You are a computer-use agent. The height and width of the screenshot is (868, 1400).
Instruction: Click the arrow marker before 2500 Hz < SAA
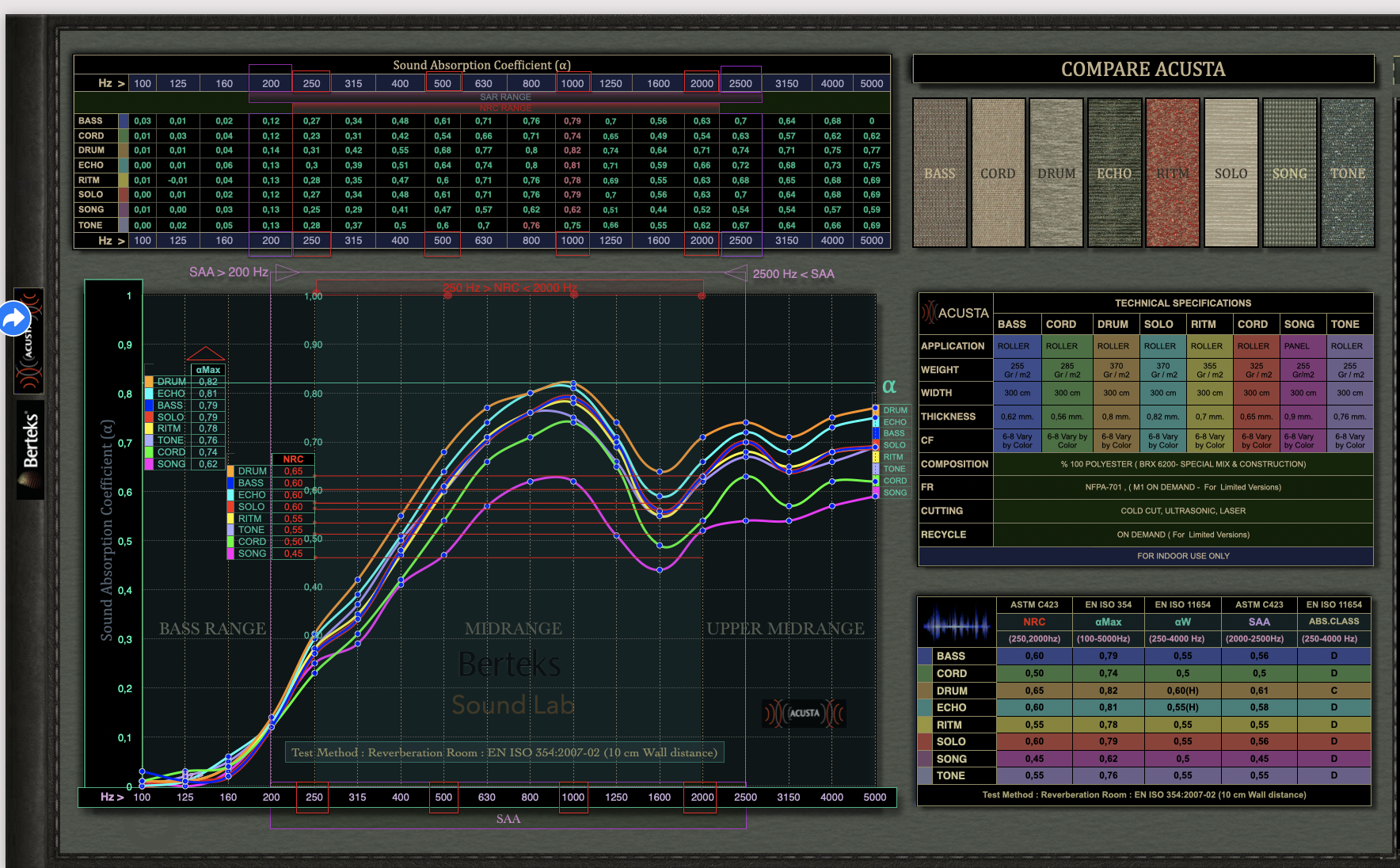[x=736, y=273]
